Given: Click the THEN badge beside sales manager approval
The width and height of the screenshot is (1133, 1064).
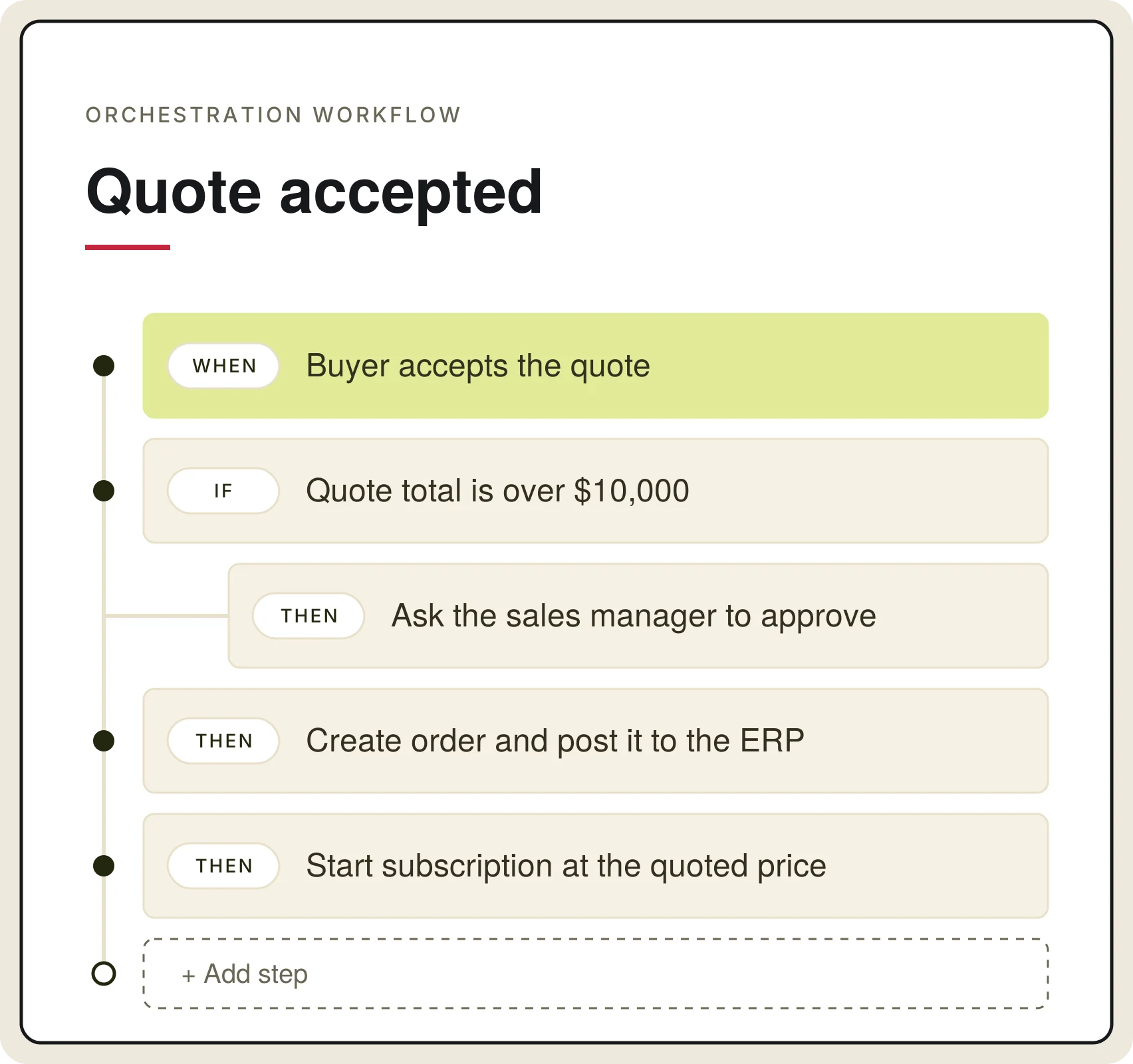Looking at the screenshot, I should pyautogui.click(x=309, y=616).
